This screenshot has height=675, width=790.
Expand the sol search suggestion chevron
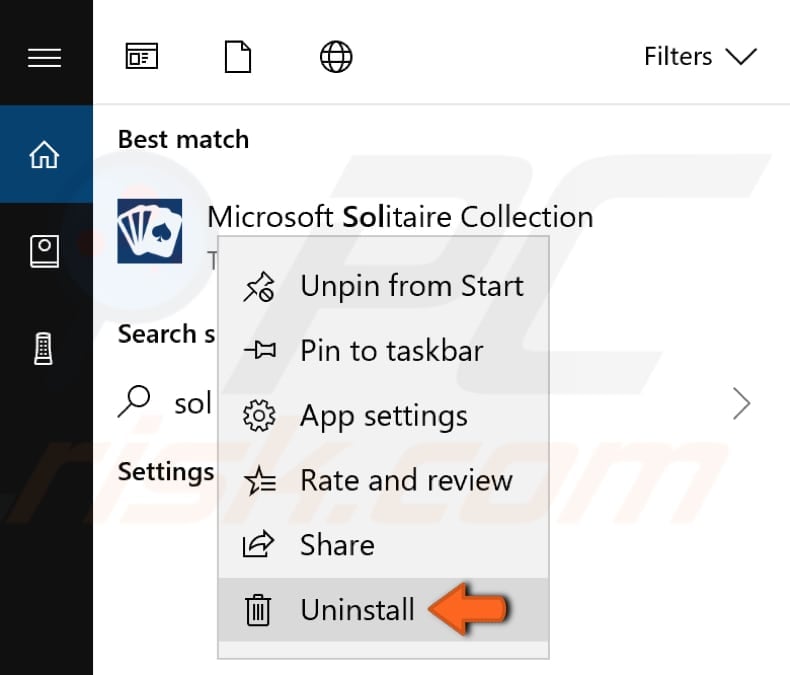point(742,403)
